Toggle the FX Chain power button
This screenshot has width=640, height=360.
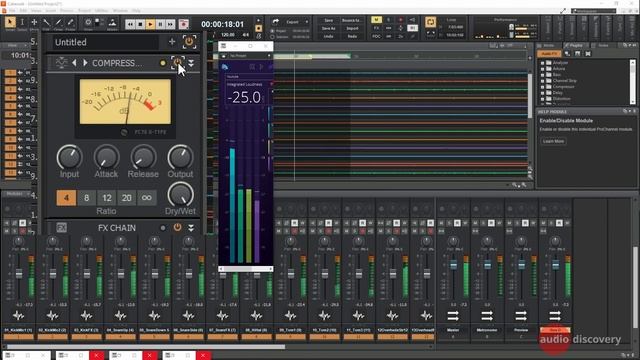[x=177, y=227]
